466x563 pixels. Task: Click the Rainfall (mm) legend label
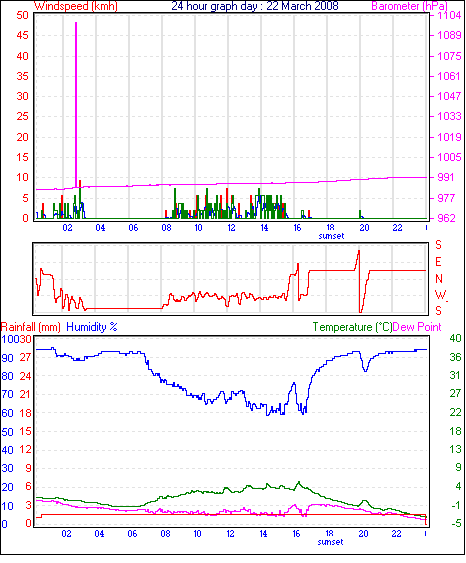[x=31, y=327]
